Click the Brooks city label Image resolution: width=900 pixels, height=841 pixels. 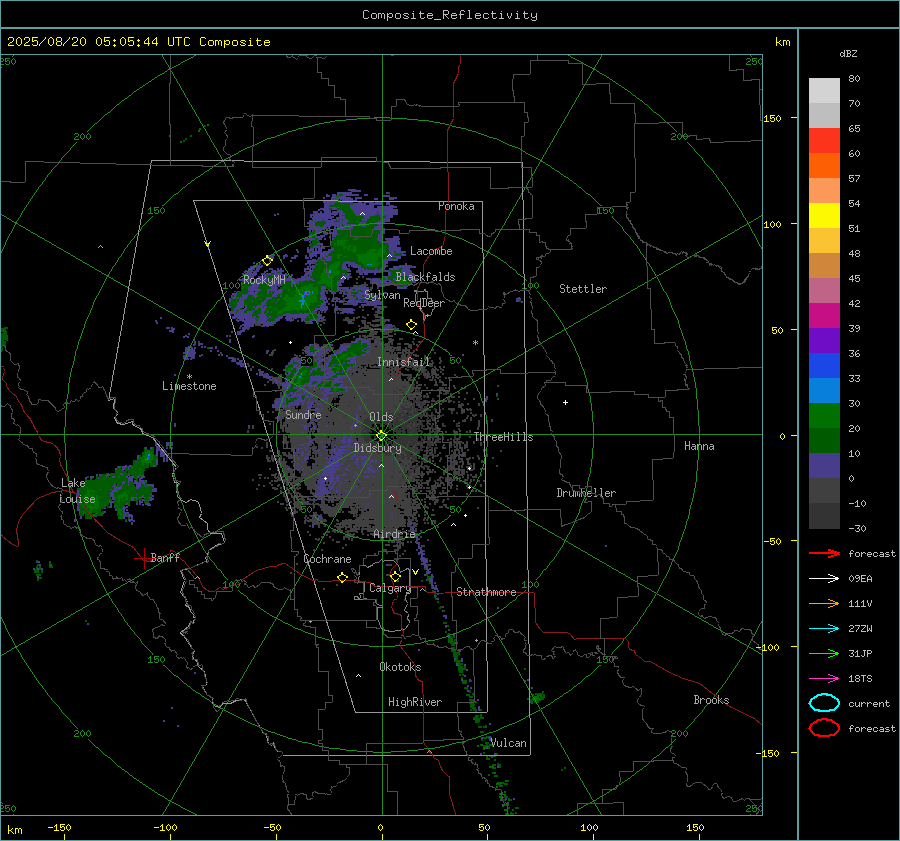[x=711, y=700]
